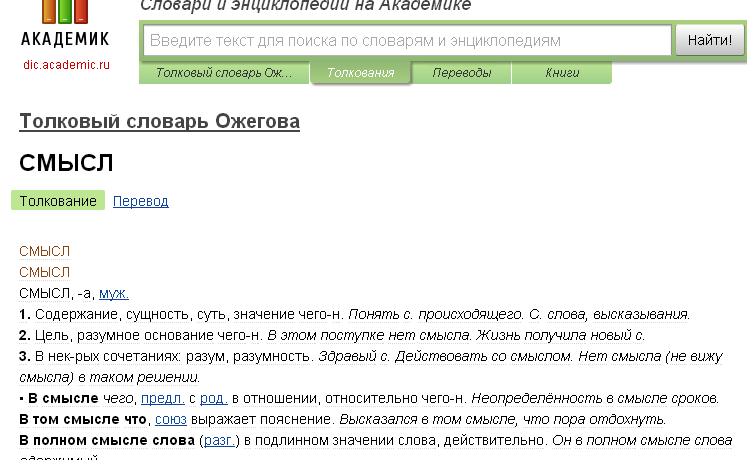Screen dimensions: 747x460
Task: Click the example 'Действовать со смыслом.'
Action: click(x=484, y=356)
